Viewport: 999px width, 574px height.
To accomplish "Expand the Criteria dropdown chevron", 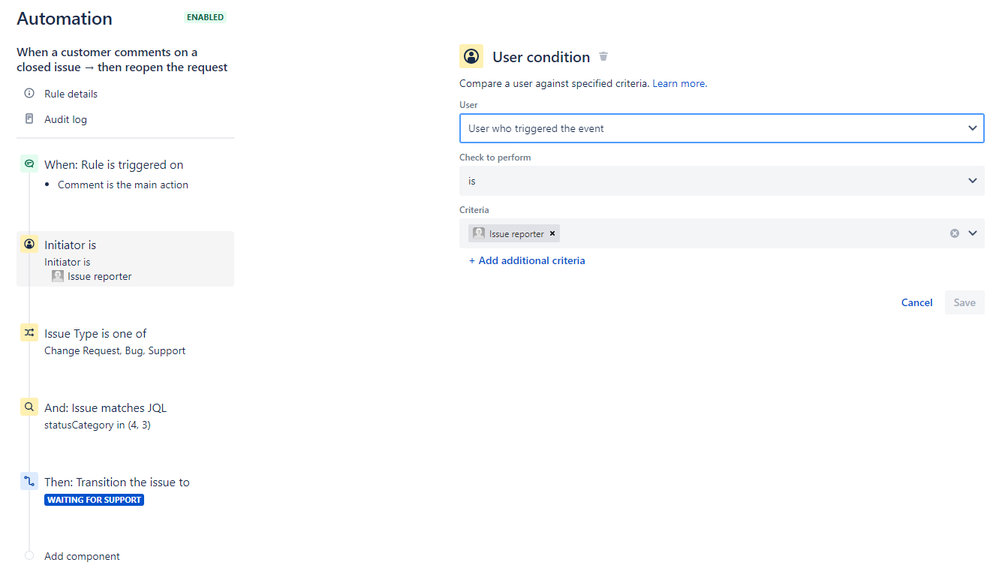I will [972, 234].
